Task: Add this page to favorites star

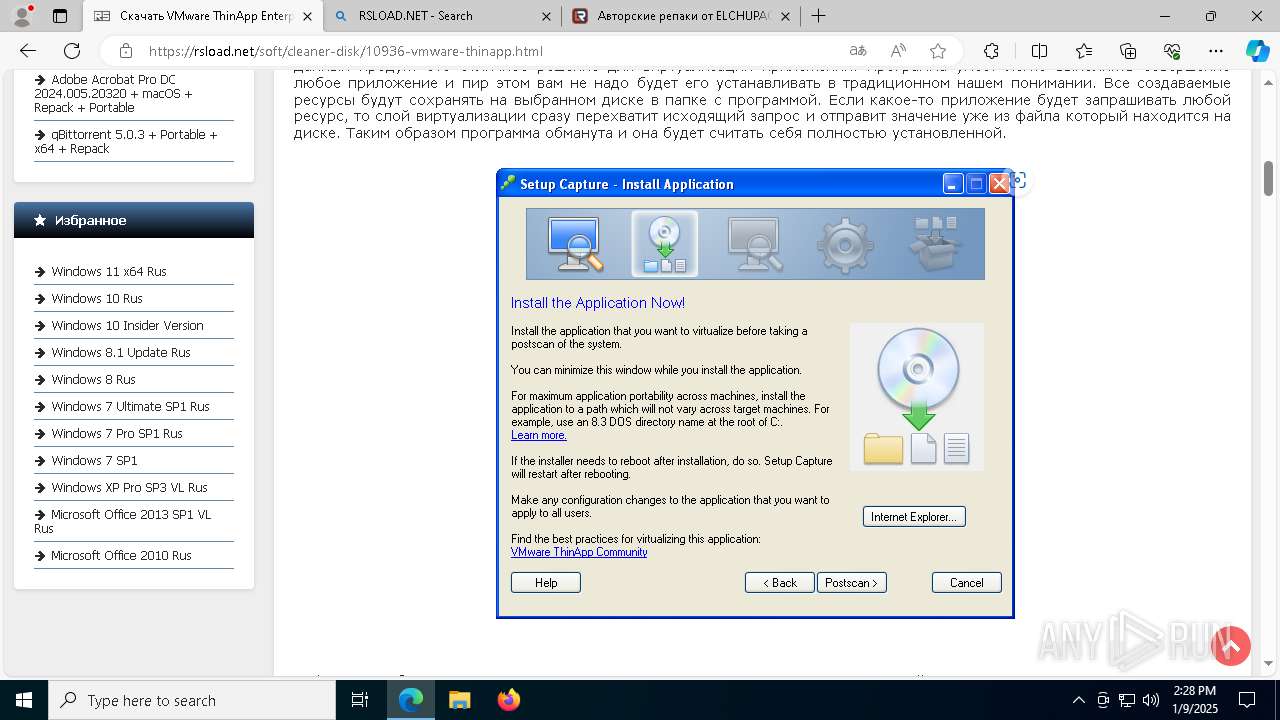Action: click(938, 51)
